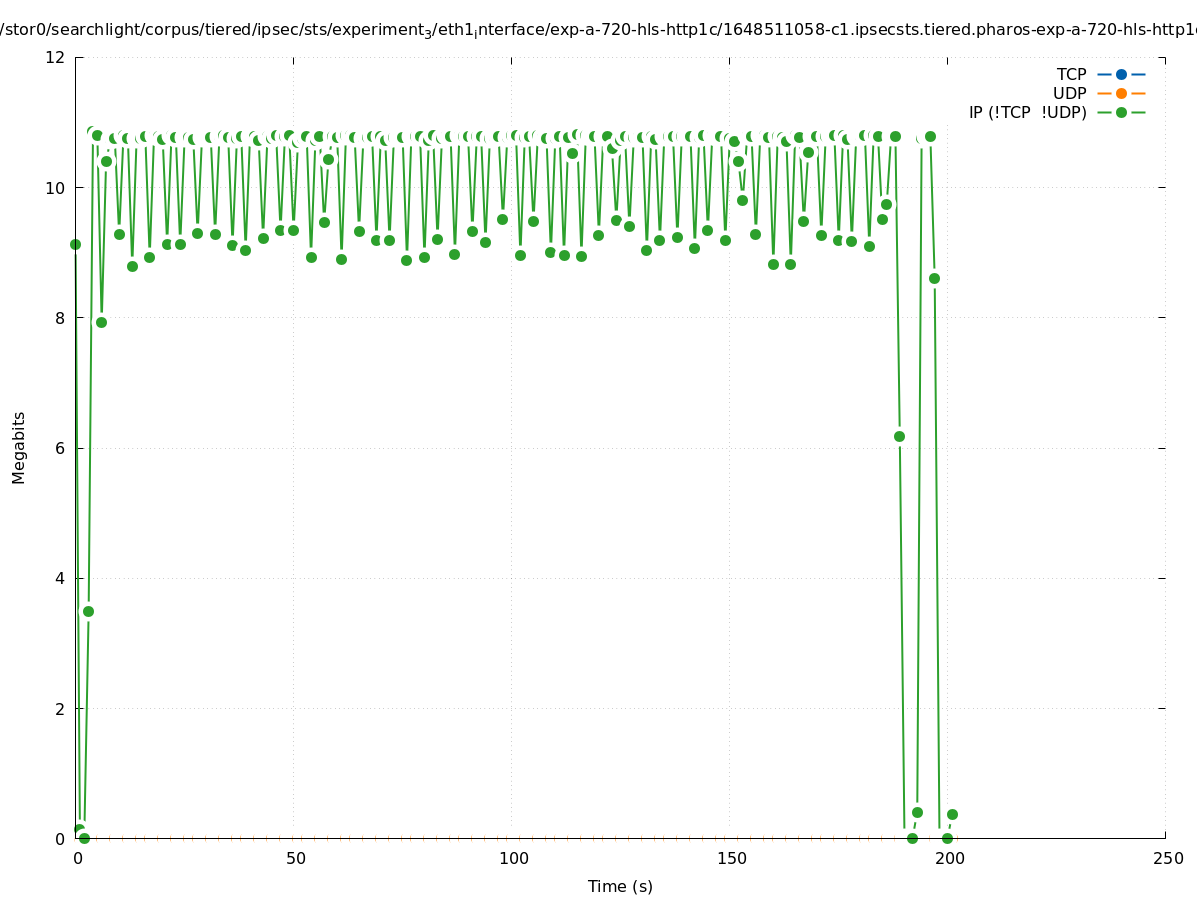This screenshot has width=1197, height=900.
Task: Click the green IP legend marker
Action: 1121,112
